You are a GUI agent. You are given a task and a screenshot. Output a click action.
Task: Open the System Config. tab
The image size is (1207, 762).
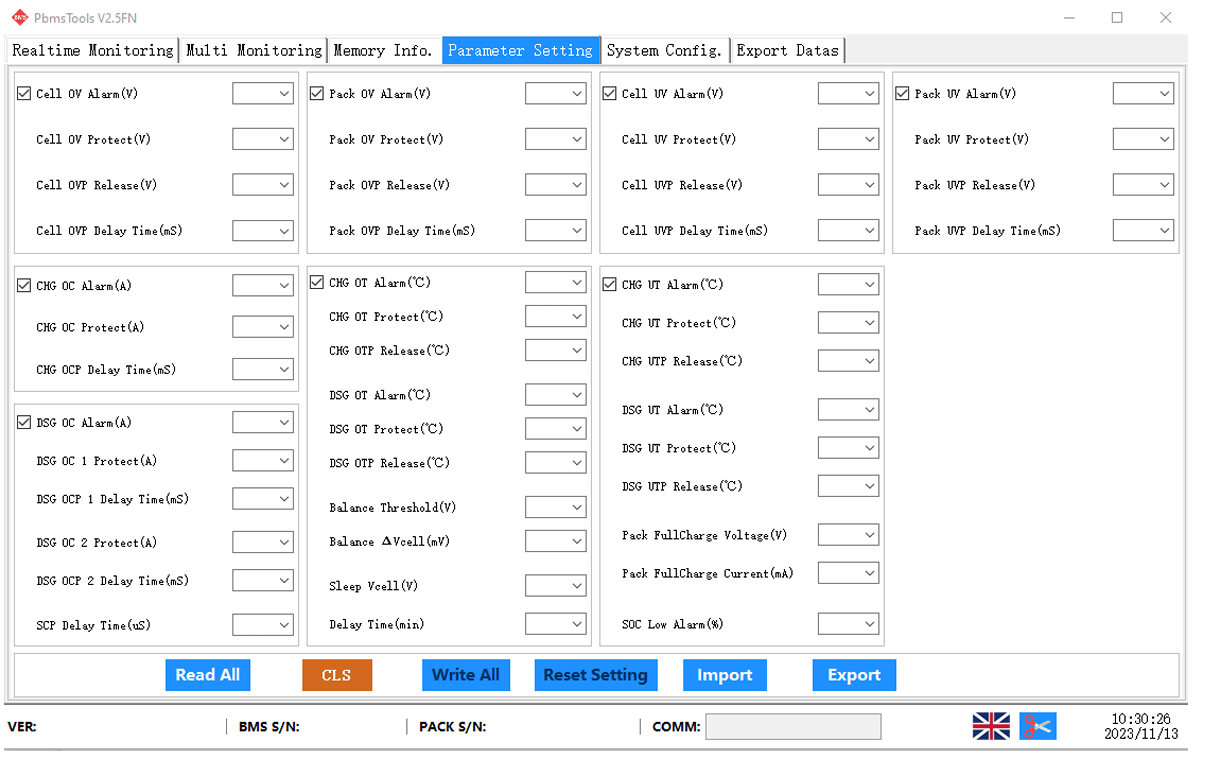(x=664, y=50)
